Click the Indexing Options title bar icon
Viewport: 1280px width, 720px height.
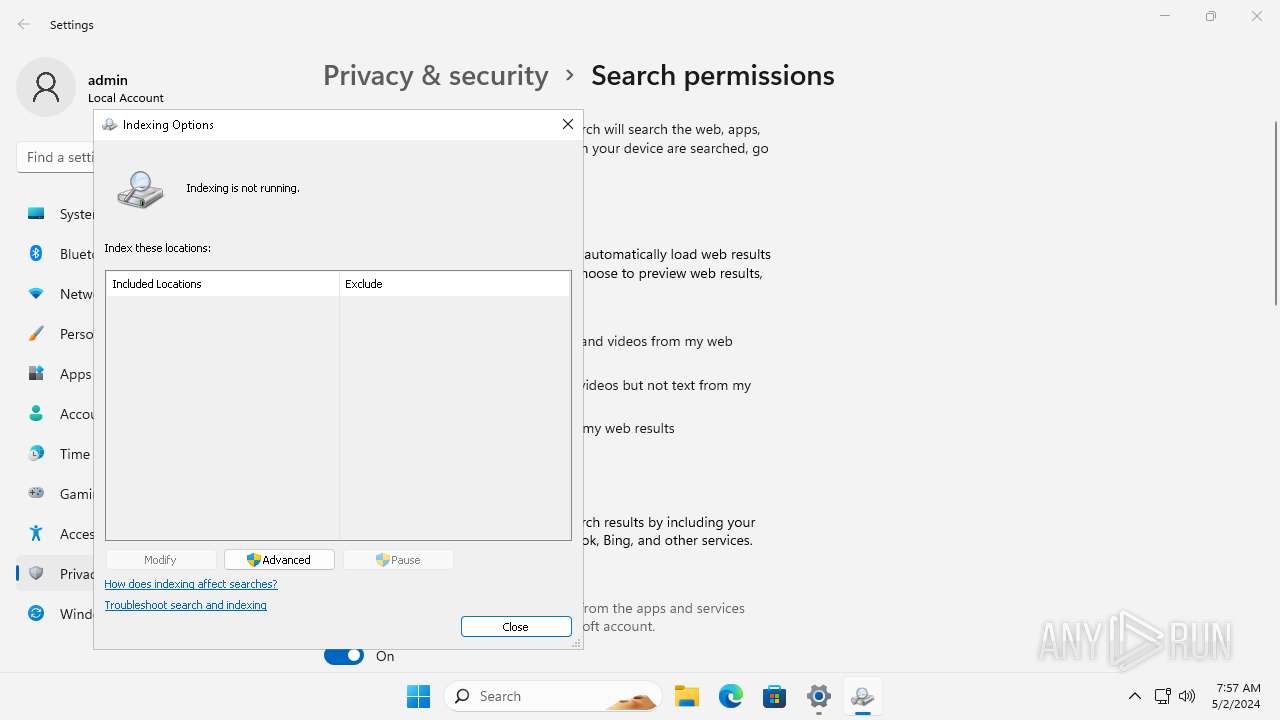pos(110,125)
